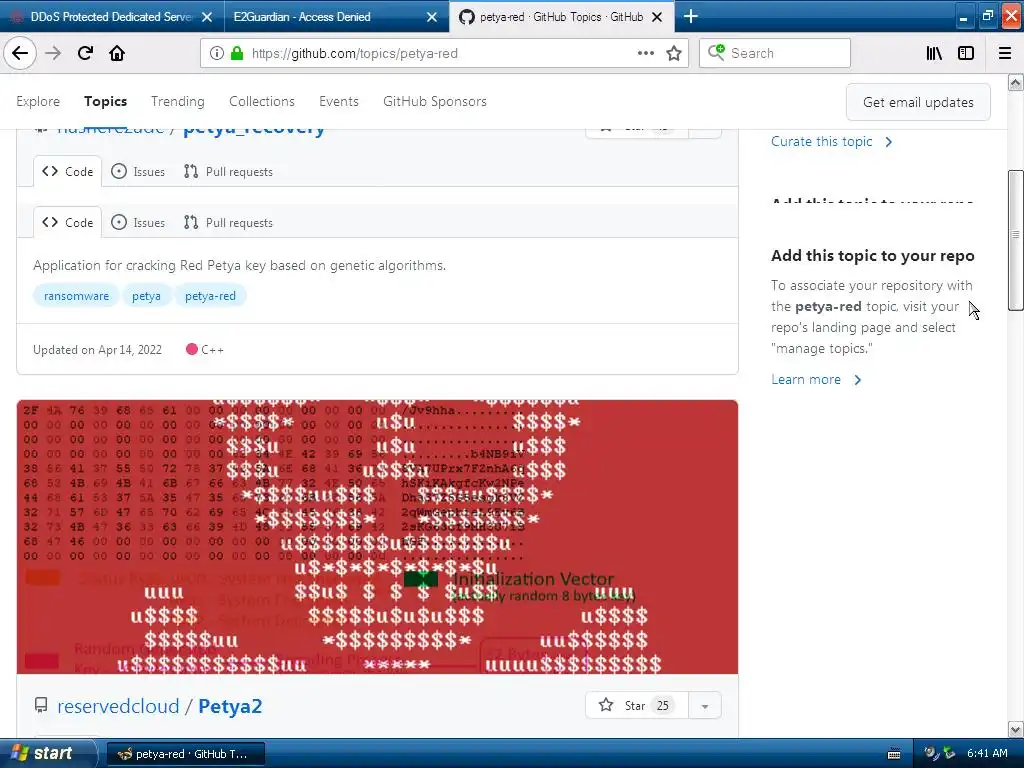Expand the Petya2 star list dropdown
This screenshot has height=768, width=1024.
705,705
